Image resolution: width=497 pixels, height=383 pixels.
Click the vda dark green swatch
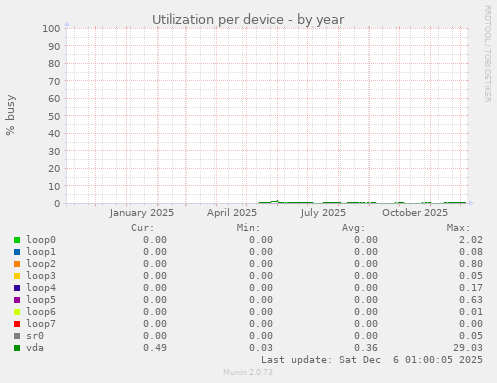17,348
